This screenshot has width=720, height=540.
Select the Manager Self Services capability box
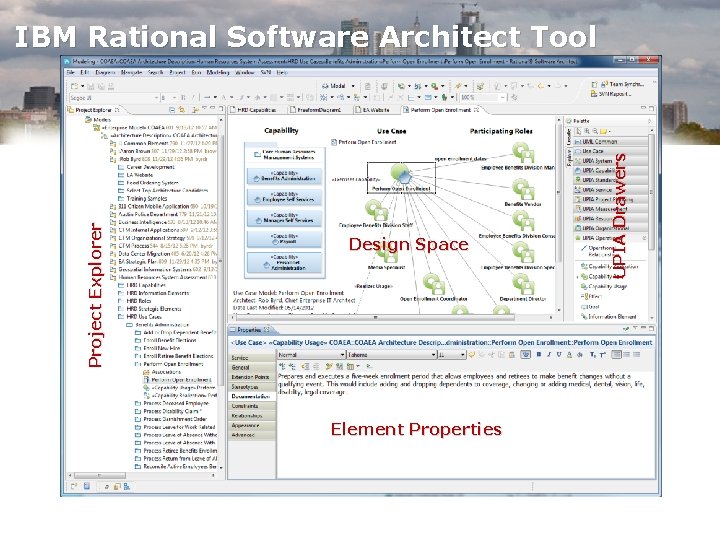(284, 218)
